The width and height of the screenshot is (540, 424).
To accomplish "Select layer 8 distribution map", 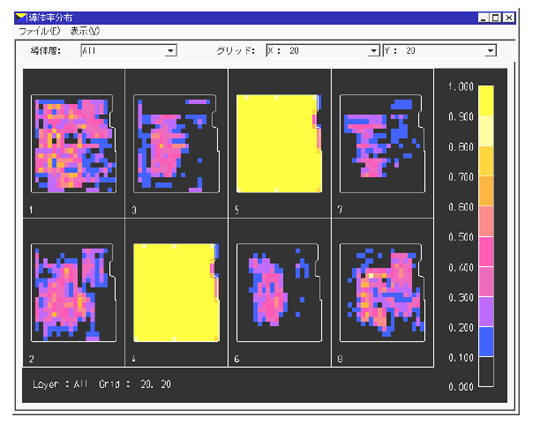I will pos(382,292).
